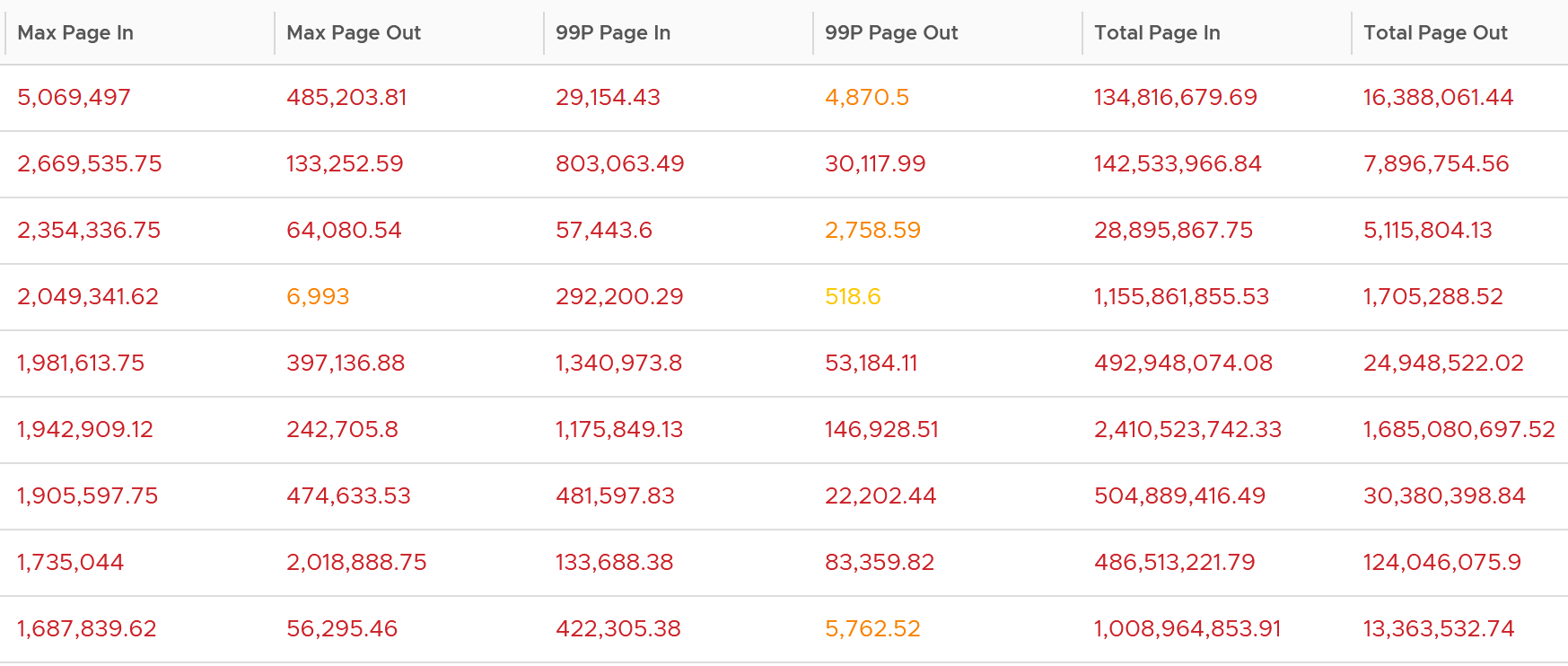Click Max Page In value 5,069,497
The image size is (1568, 666).
point(74,98)
